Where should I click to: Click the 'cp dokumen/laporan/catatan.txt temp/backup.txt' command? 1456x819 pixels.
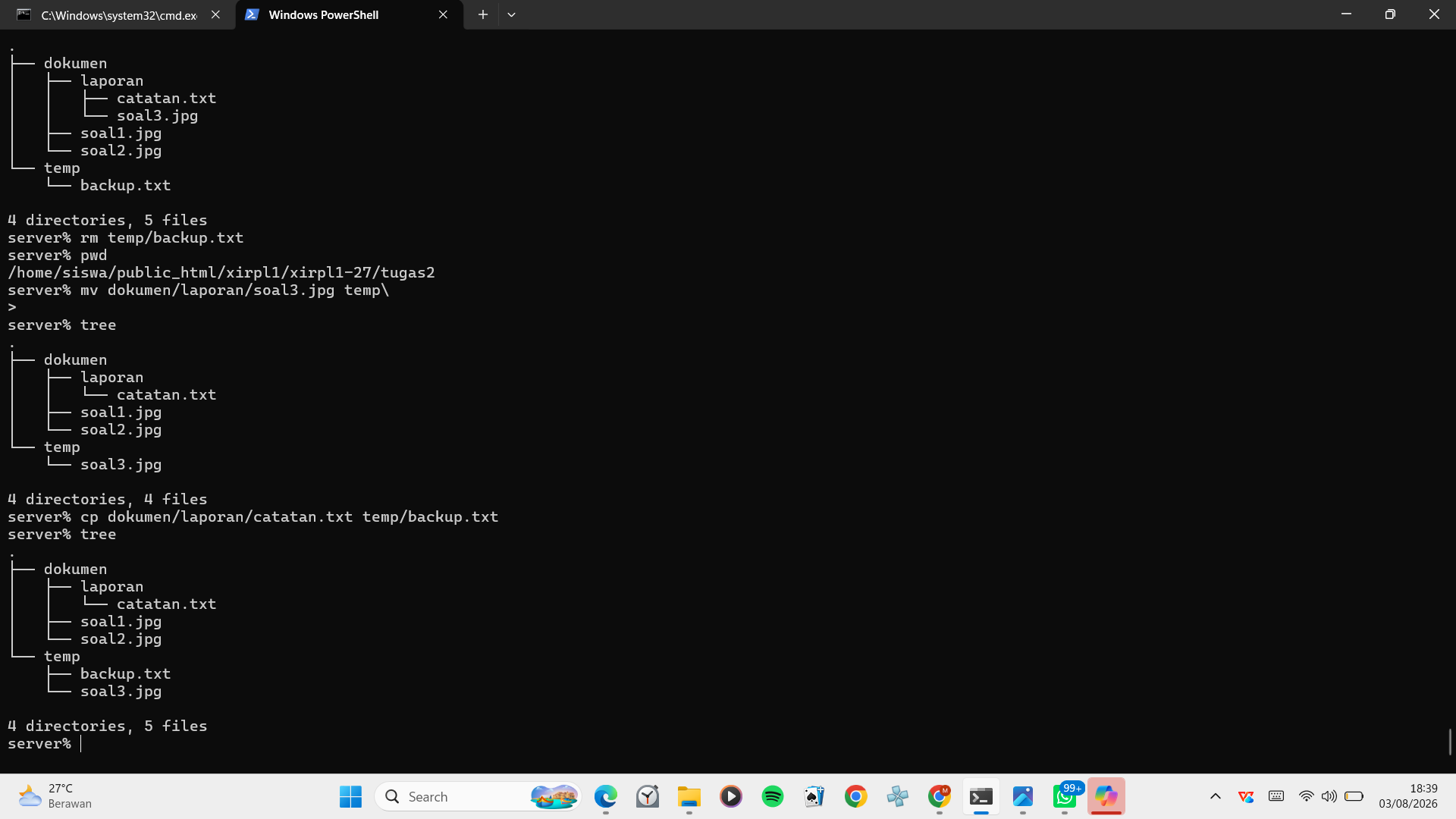coord(253,516)
